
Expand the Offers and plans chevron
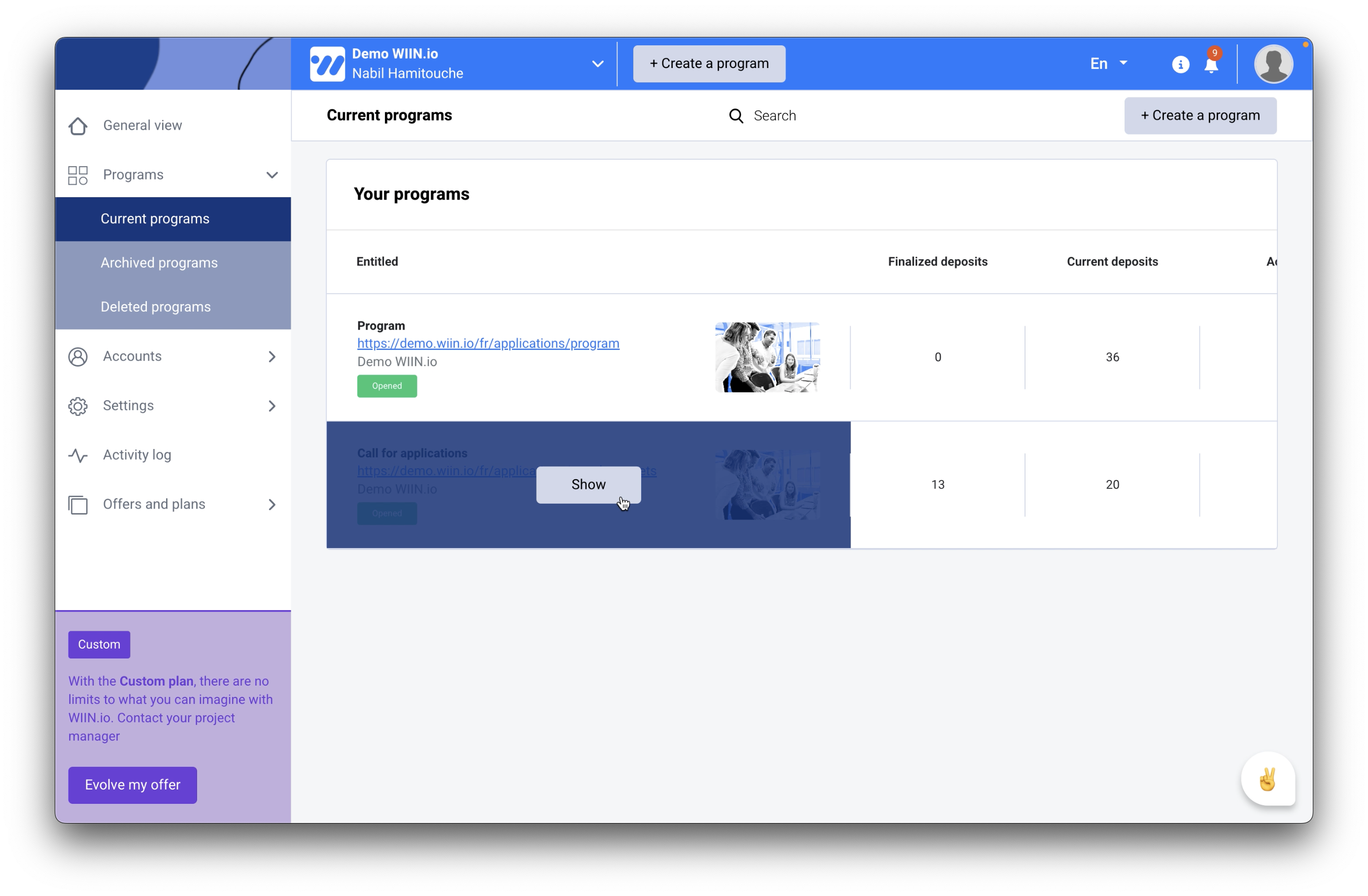(272, 505)
